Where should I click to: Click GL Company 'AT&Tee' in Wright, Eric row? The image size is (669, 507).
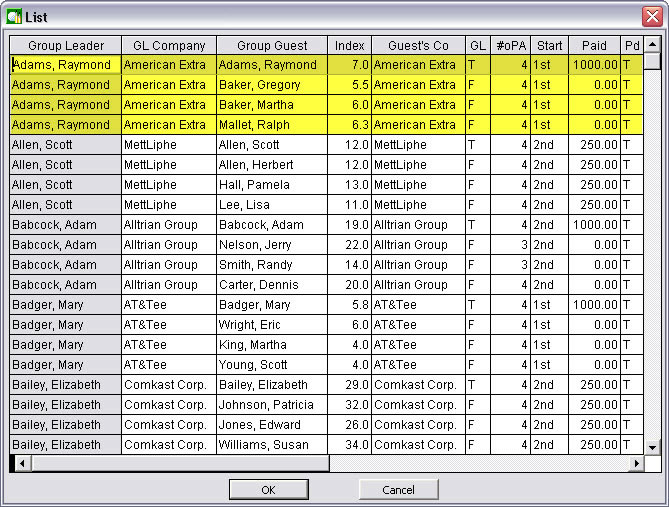(x=169, y=325)
